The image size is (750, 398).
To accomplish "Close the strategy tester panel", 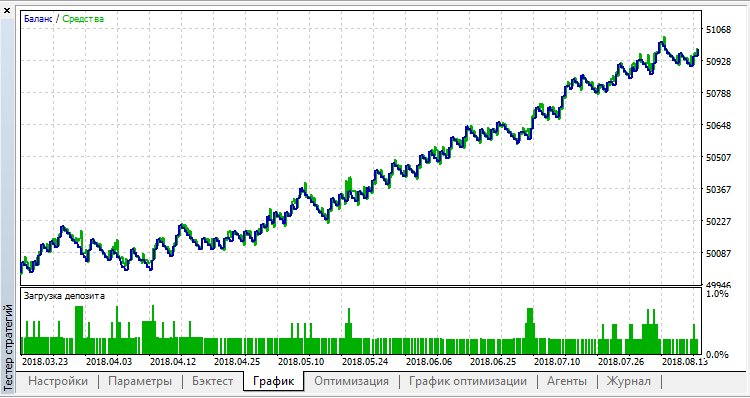I will pyautogui.click(x=7, y=10).
